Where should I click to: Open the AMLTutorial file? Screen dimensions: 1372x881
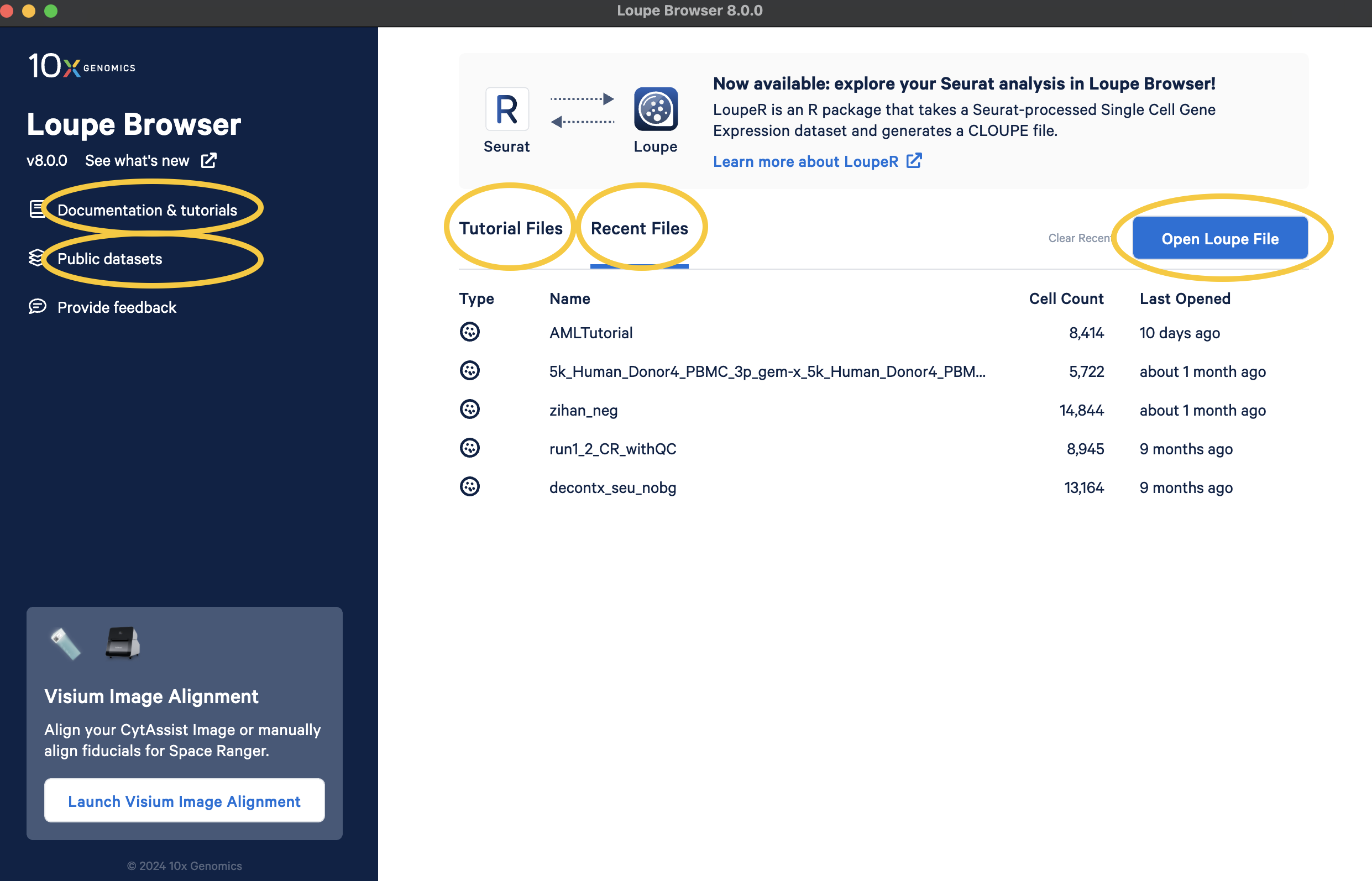click(x=591, y=333)
